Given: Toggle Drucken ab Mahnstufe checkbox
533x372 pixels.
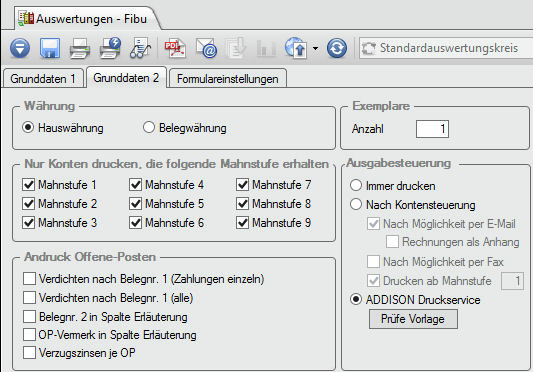Looking at the screenshot, I should click(373, 281).
